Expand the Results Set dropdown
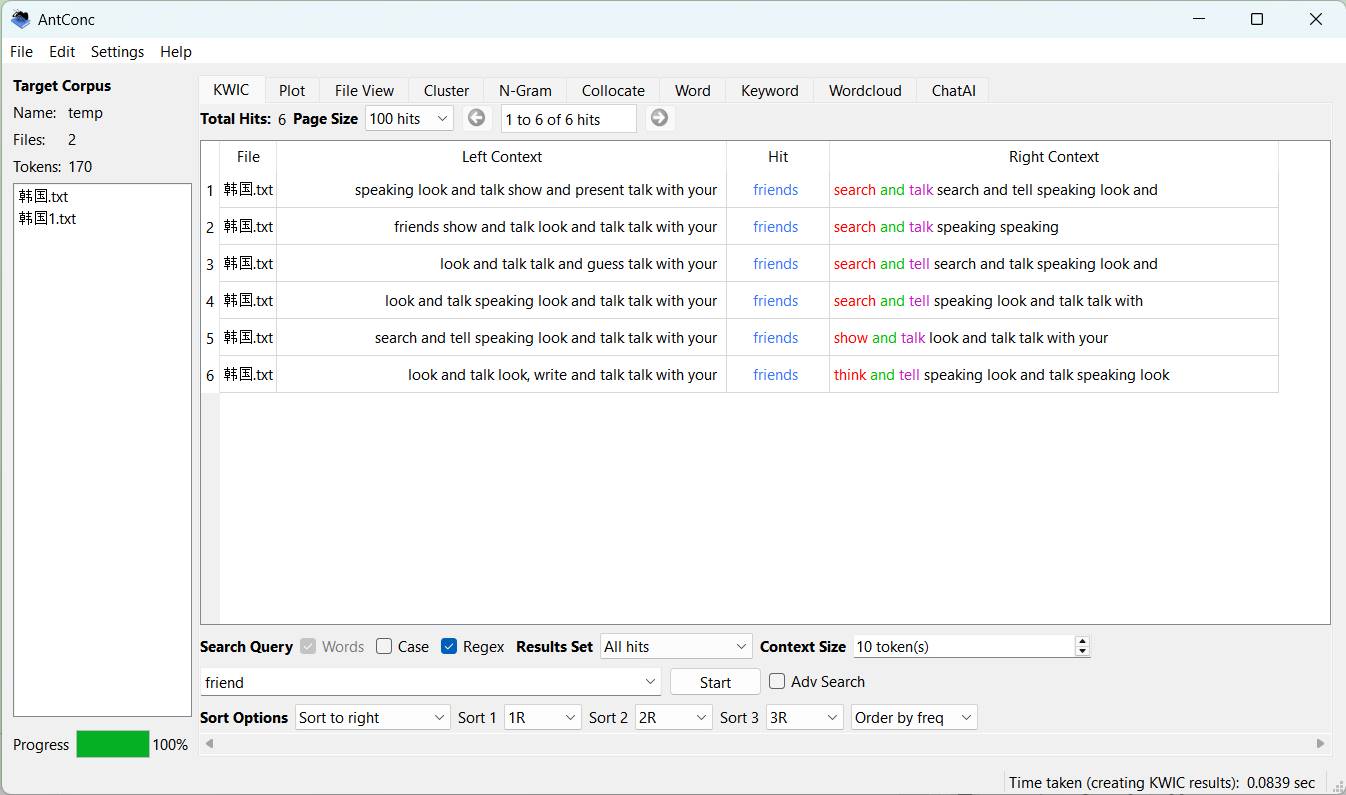The image size is (1346, 795). tap(675, 647)
